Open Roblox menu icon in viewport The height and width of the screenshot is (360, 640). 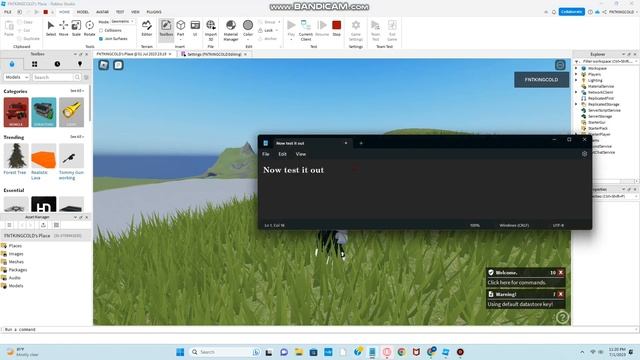coord(104,65)
